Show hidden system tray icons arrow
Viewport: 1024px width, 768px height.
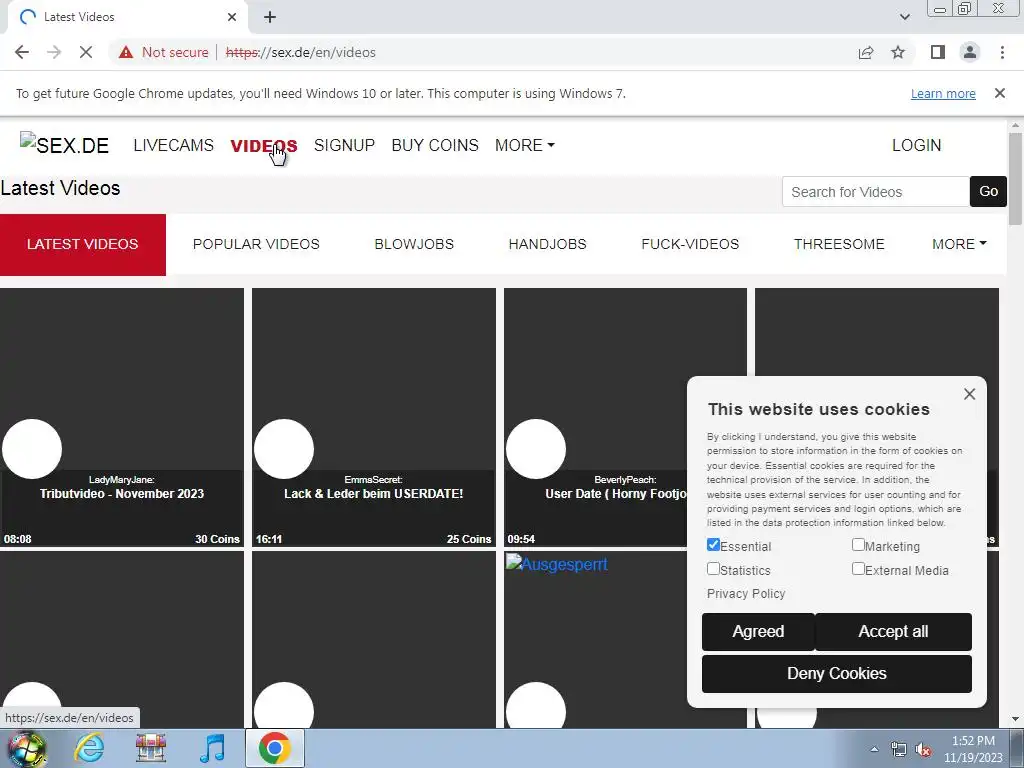(x=874, y=749)
